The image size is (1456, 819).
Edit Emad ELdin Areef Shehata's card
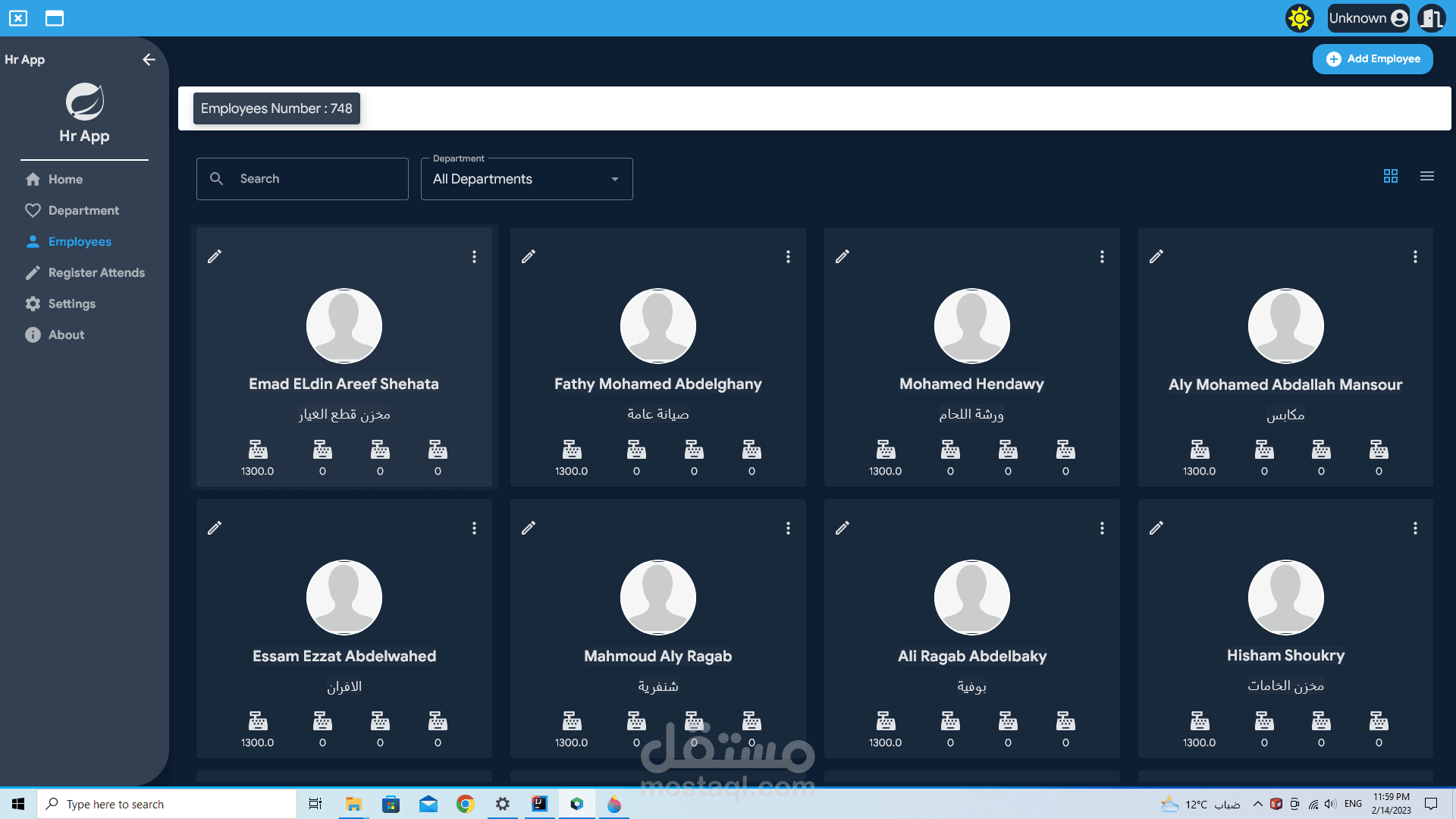215,256
